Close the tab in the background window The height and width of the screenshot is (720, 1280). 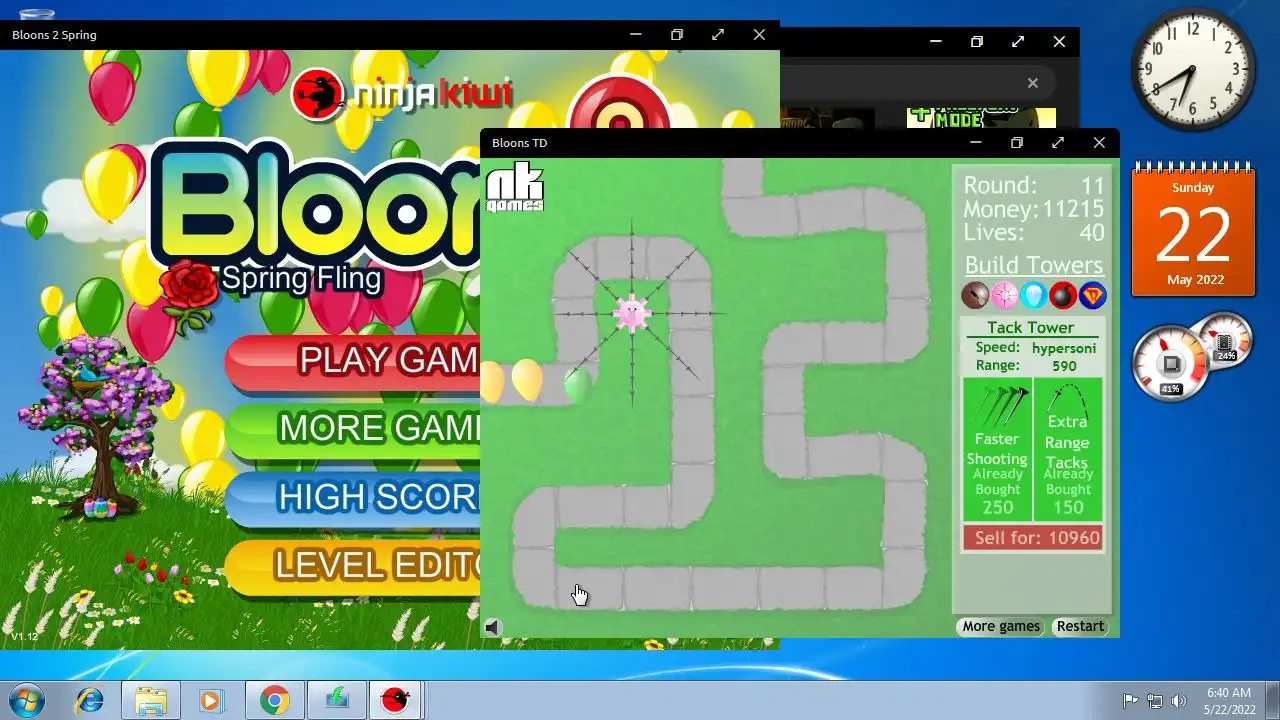coord(1033,83)
